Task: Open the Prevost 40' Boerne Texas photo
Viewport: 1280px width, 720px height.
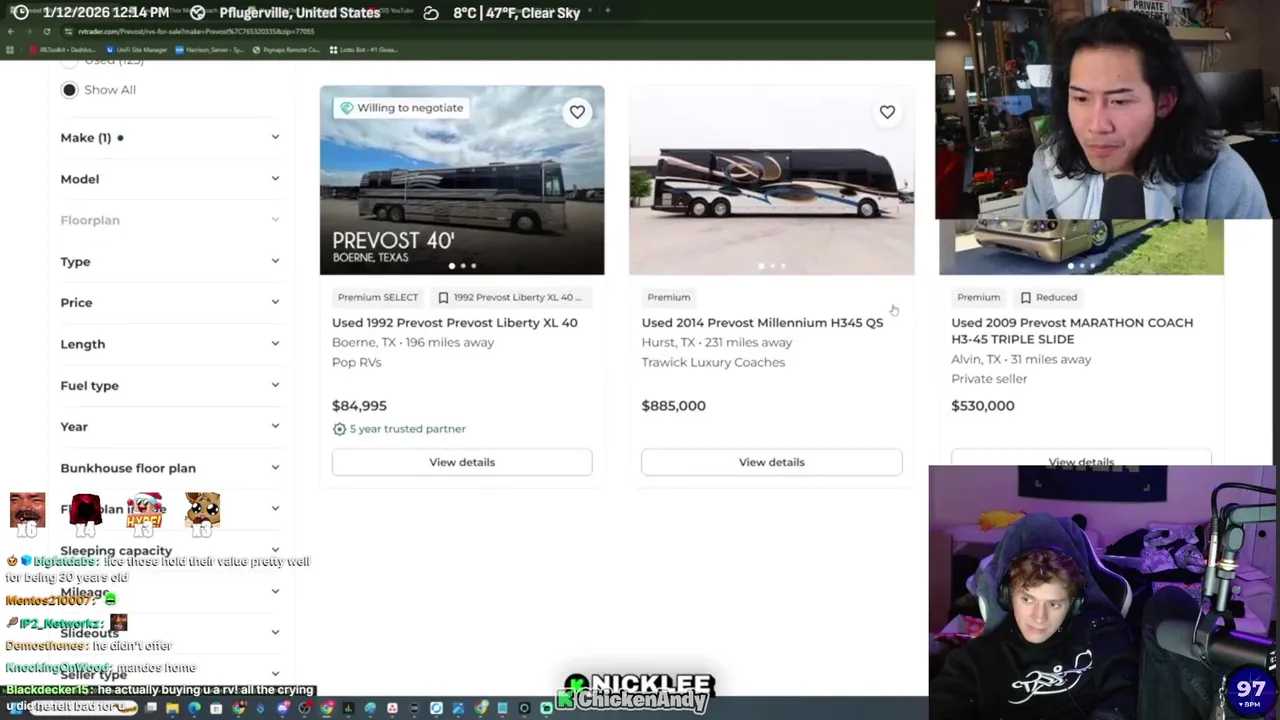Action: [462, 180]
